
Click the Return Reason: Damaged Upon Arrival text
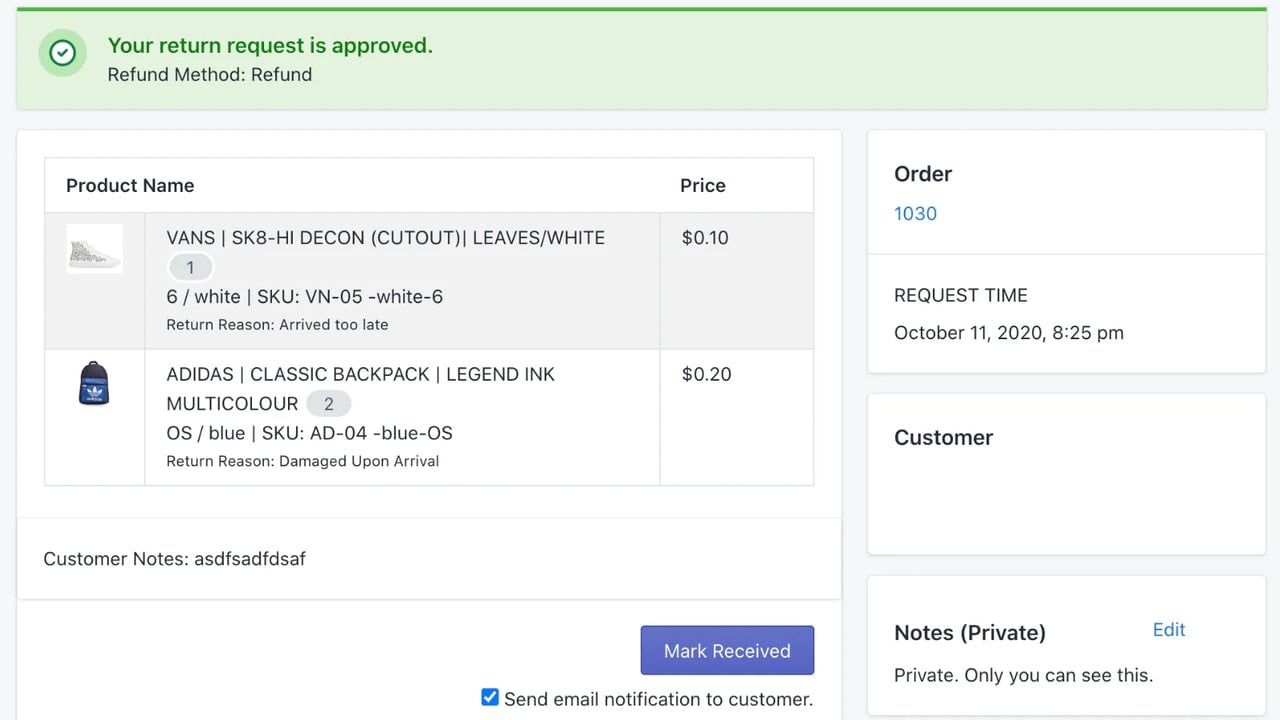[x=303, y=461]
